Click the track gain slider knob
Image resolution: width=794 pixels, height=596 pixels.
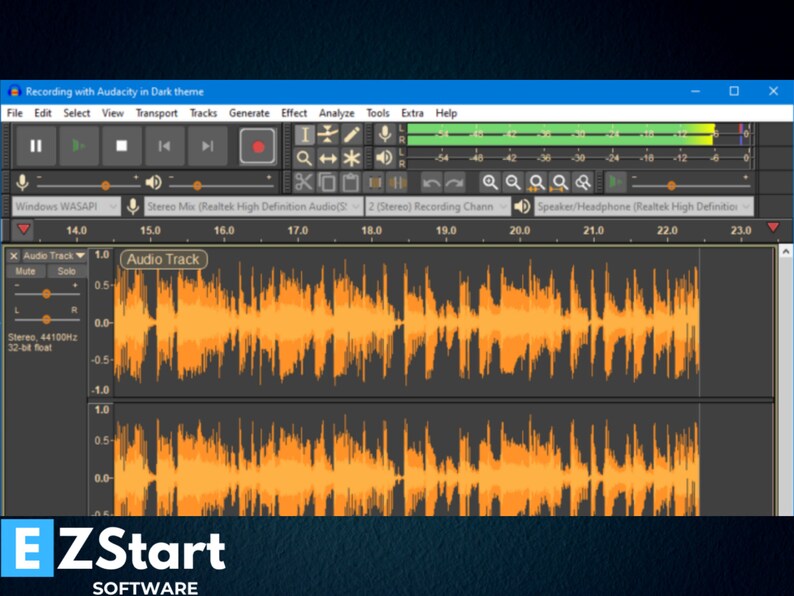[x=46, y=294]
